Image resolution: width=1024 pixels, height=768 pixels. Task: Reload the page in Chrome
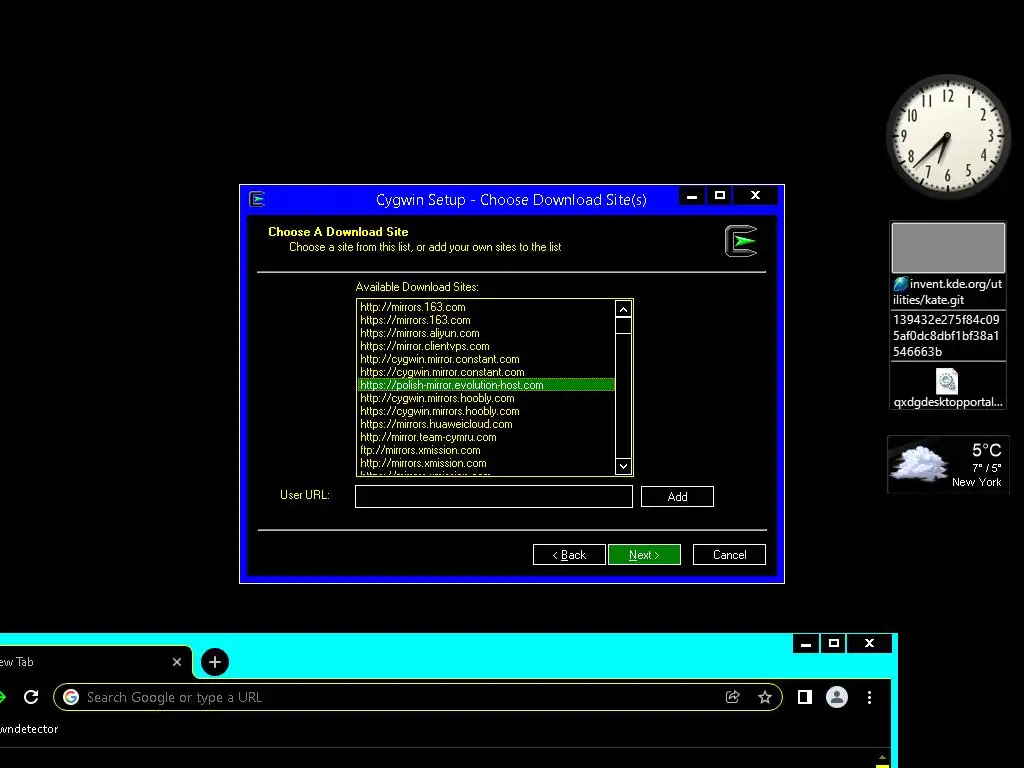point(31,697)
